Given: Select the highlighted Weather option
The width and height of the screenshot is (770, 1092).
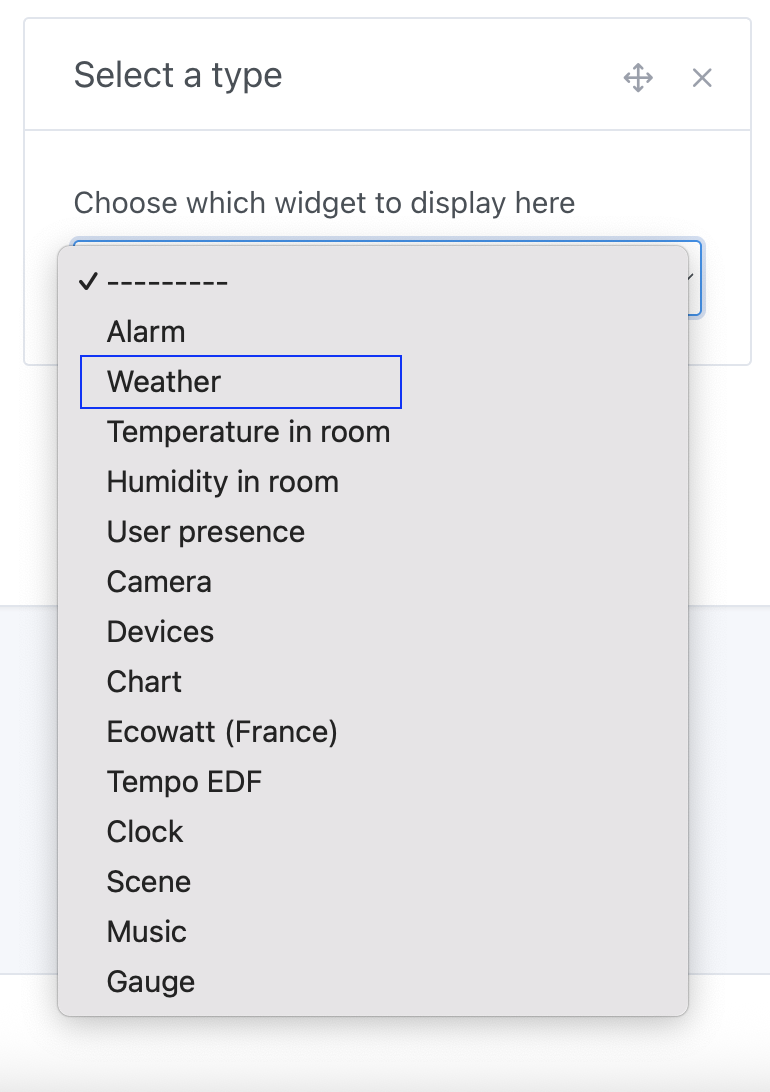Looking at the screenshot, I should [163, 381].
